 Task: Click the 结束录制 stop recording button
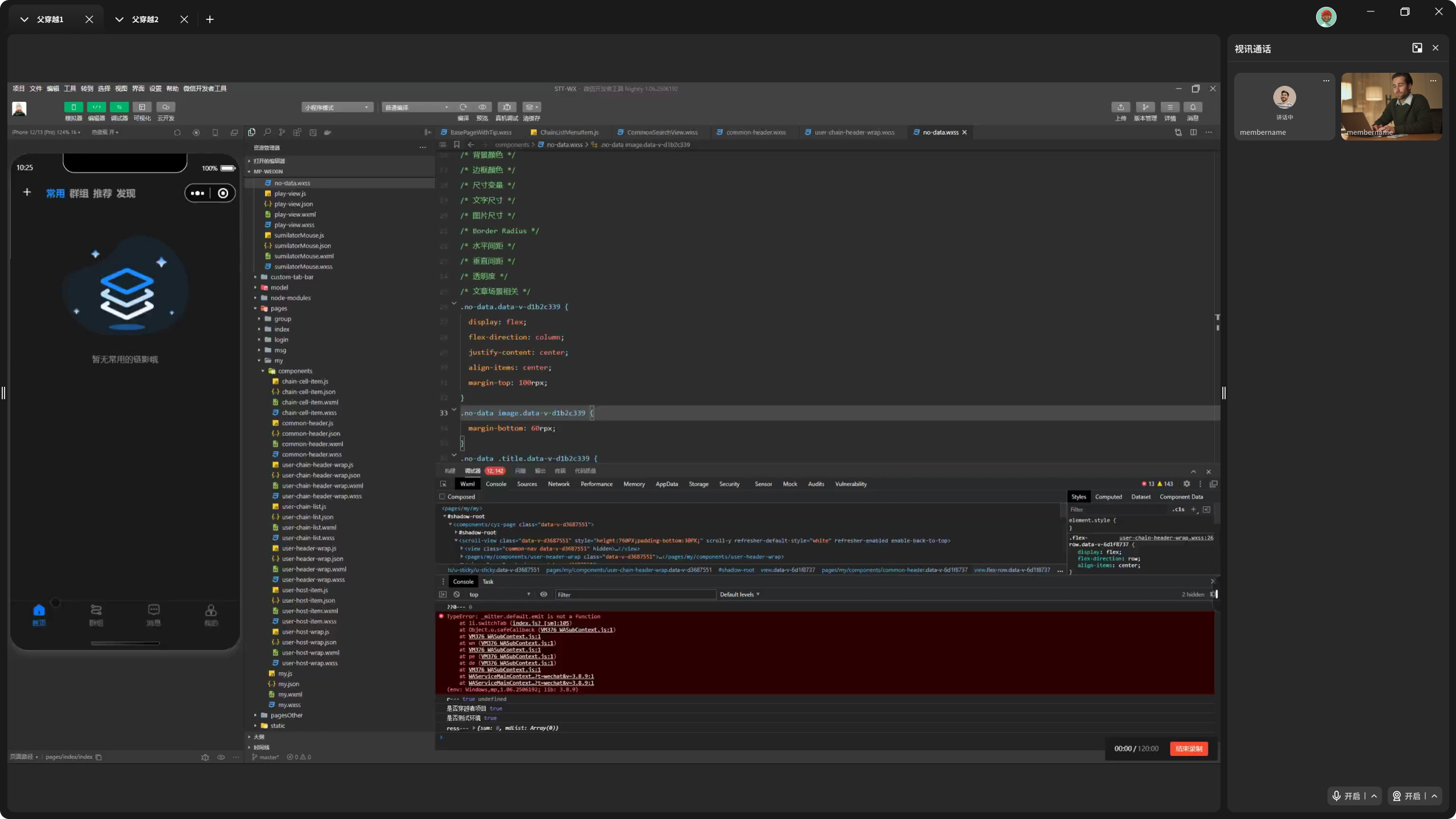(x=1189, y=748)
